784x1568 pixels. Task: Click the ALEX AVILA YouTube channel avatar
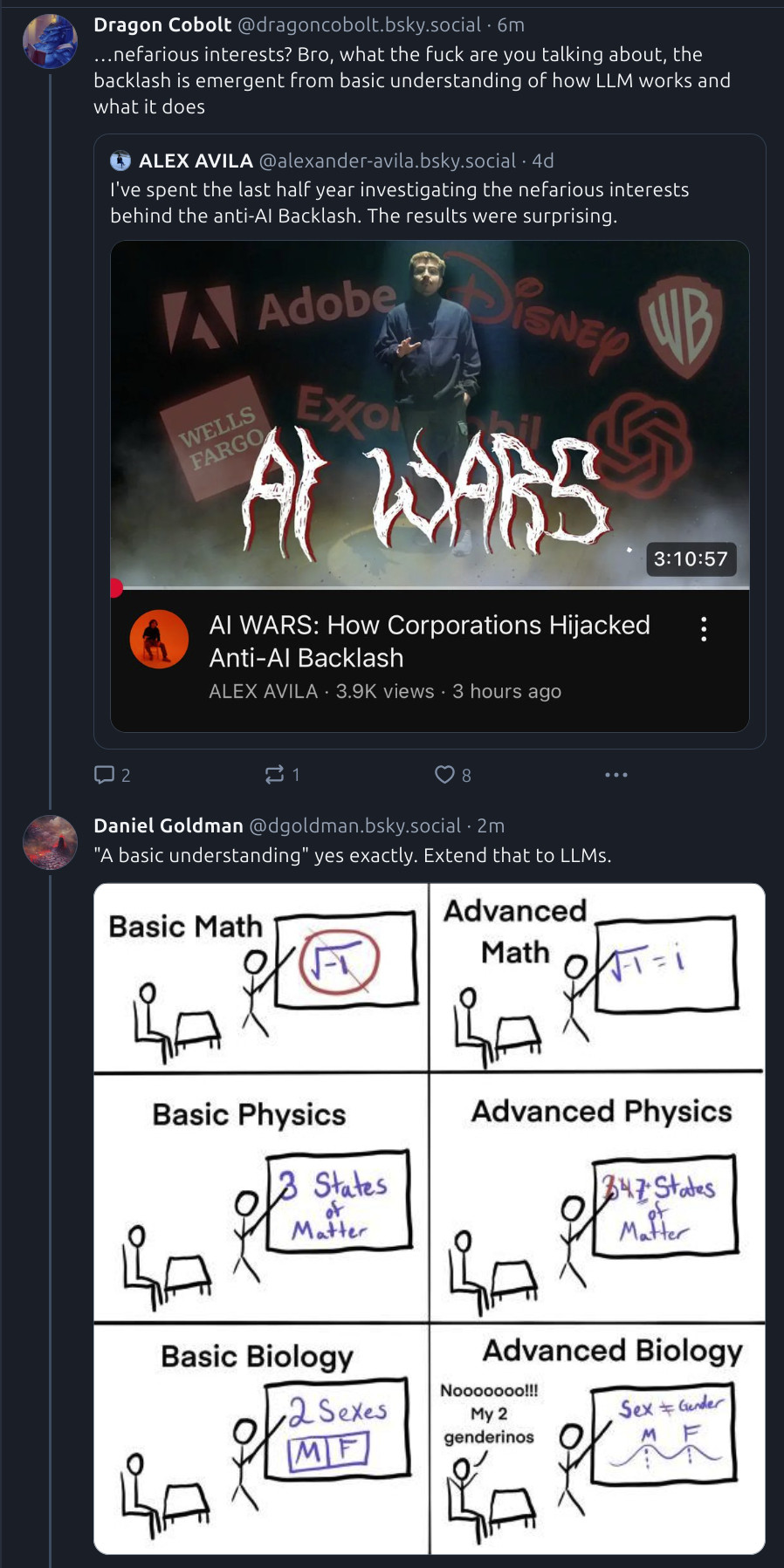tap(159, 639)
